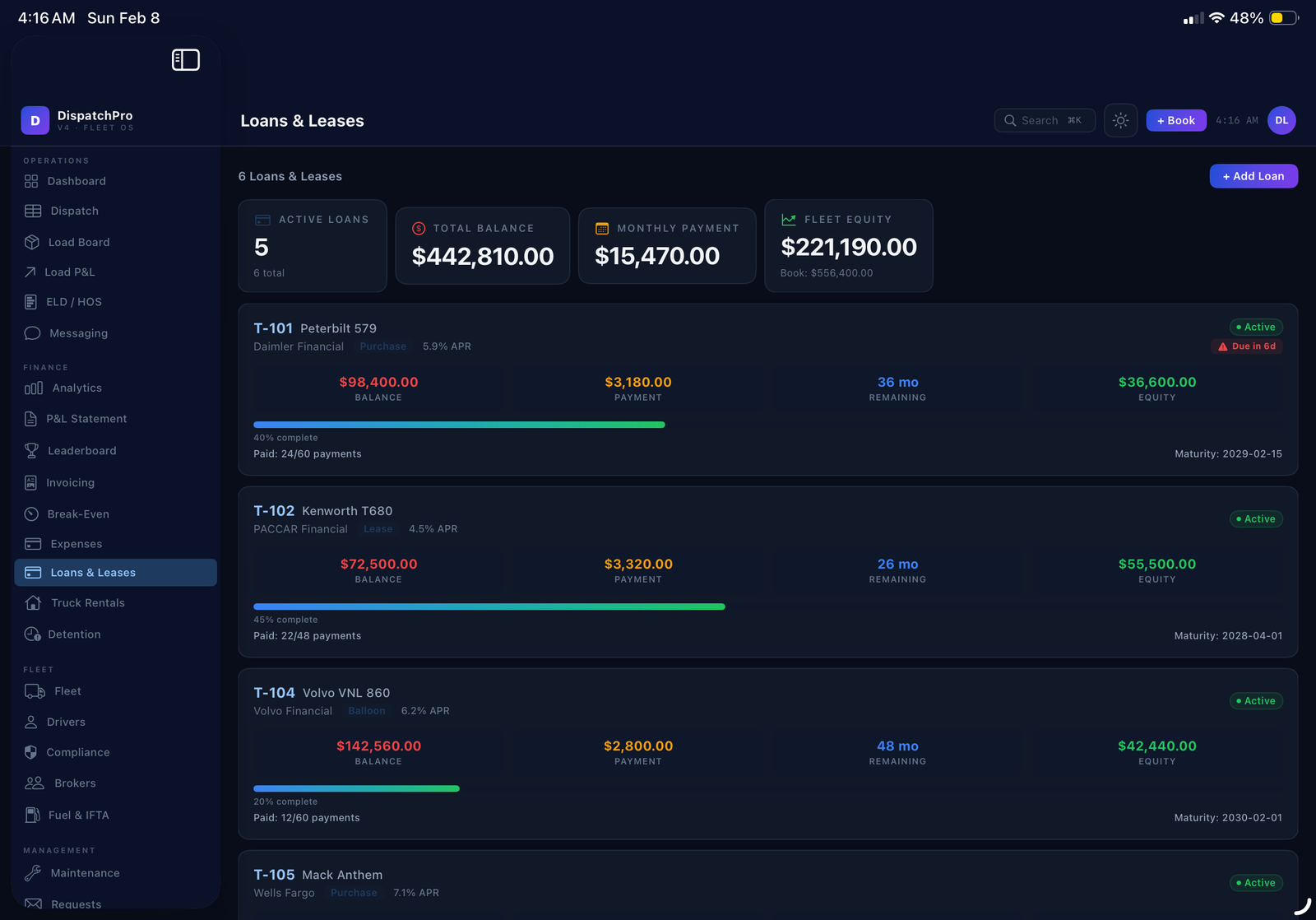The width and height of the screenshot is (1316, 920).
Task: Open Messaging chat bubble icon
Action: (x=32, y=333)
